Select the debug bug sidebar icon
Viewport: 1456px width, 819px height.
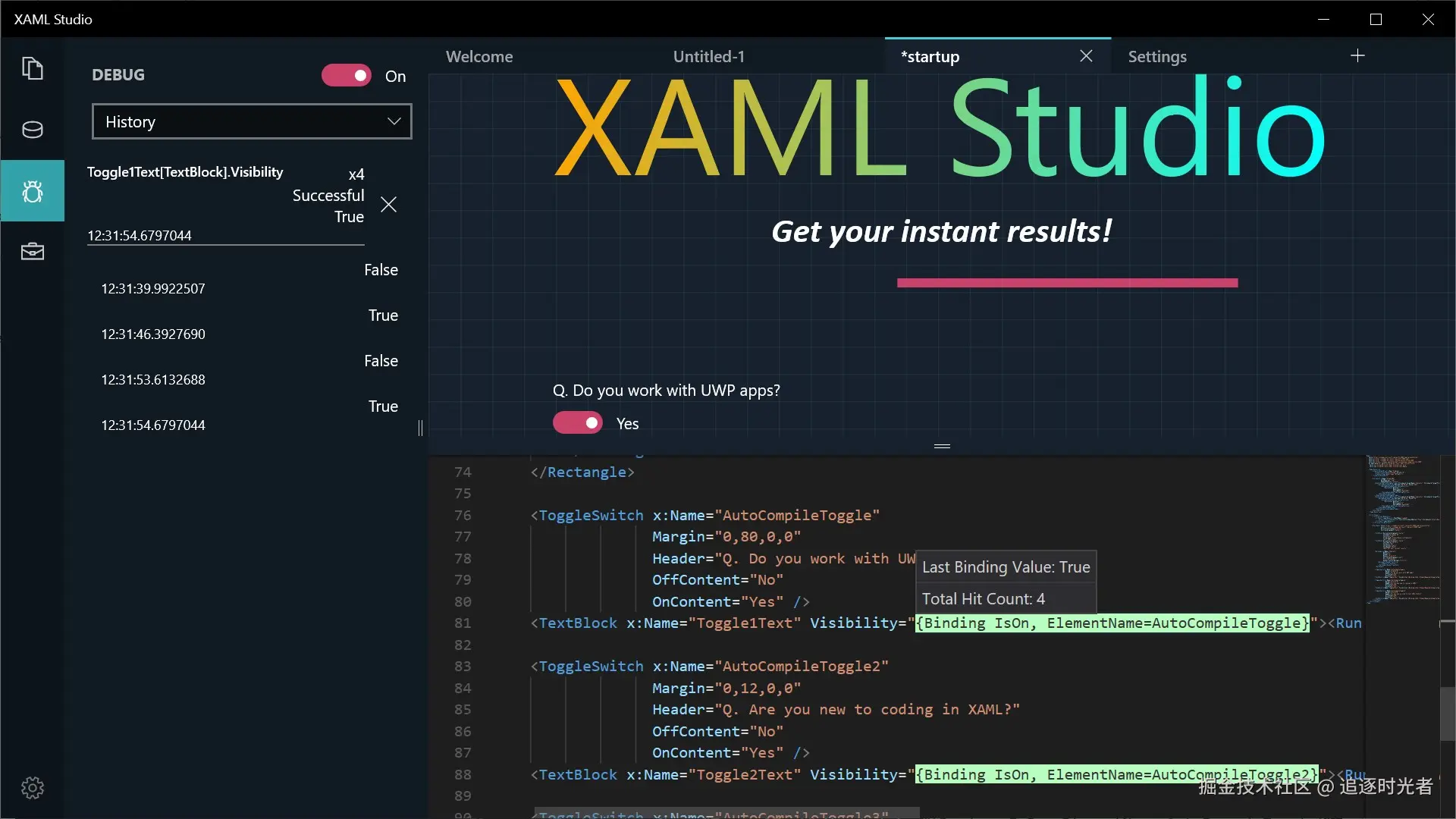click(32, 191)
